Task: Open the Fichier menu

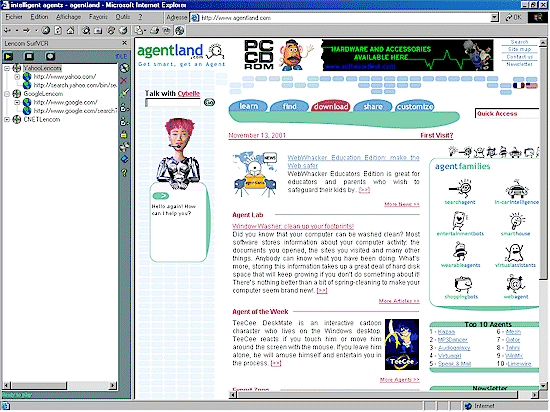Action: click(x=14, y=17)
